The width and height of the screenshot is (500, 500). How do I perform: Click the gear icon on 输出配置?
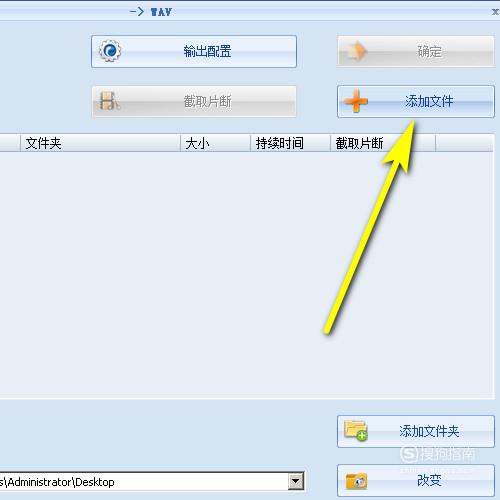click(110, 51)
